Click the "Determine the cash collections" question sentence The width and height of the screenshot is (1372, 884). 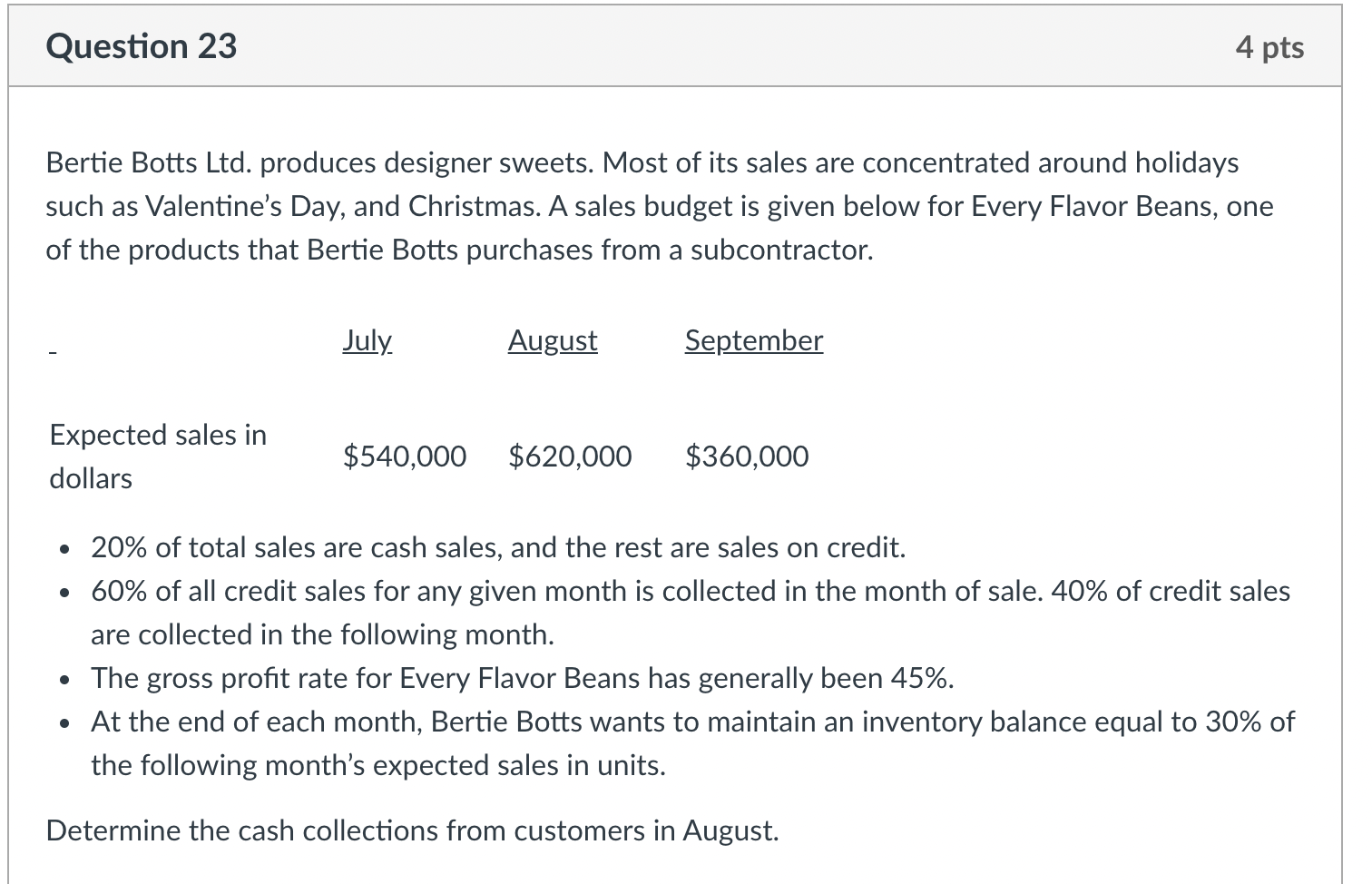412,830
